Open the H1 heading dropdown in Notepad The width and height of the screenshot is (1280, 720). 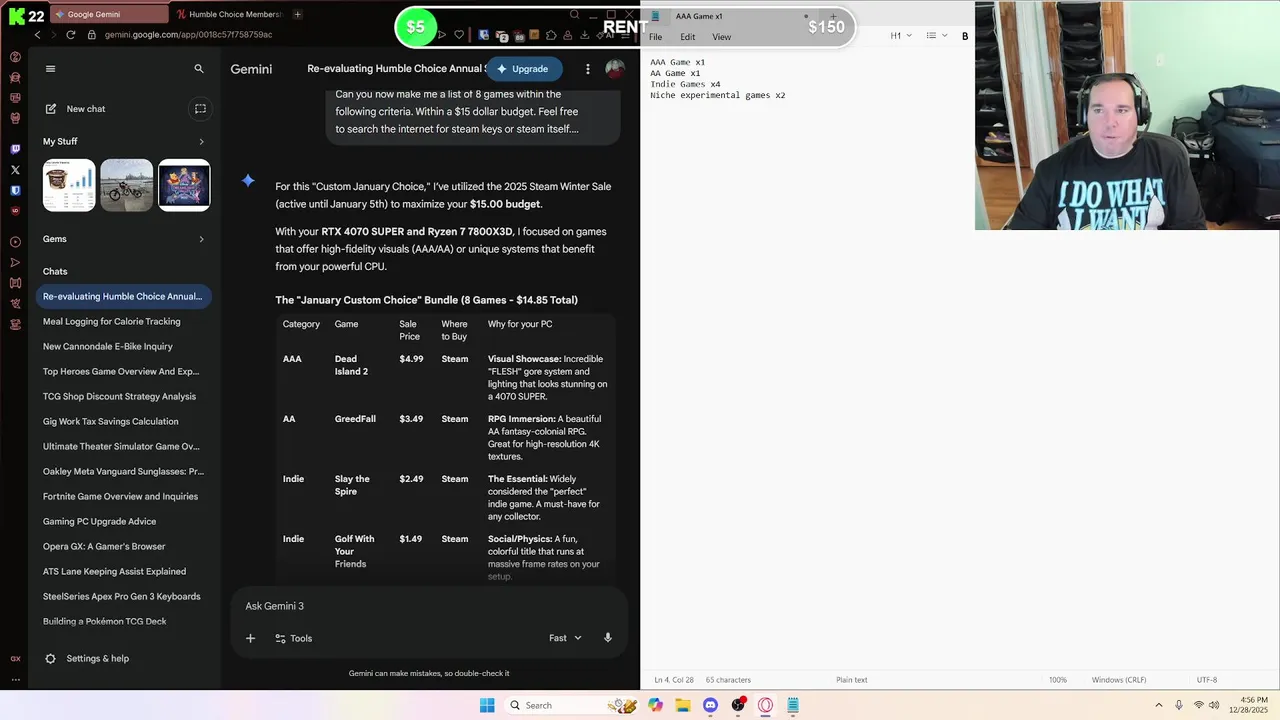click(901, 36)
